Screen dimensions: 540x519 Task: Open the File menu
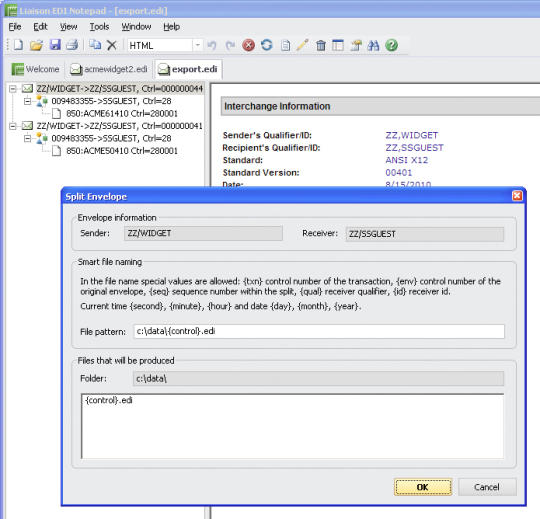tap(15, 27)
